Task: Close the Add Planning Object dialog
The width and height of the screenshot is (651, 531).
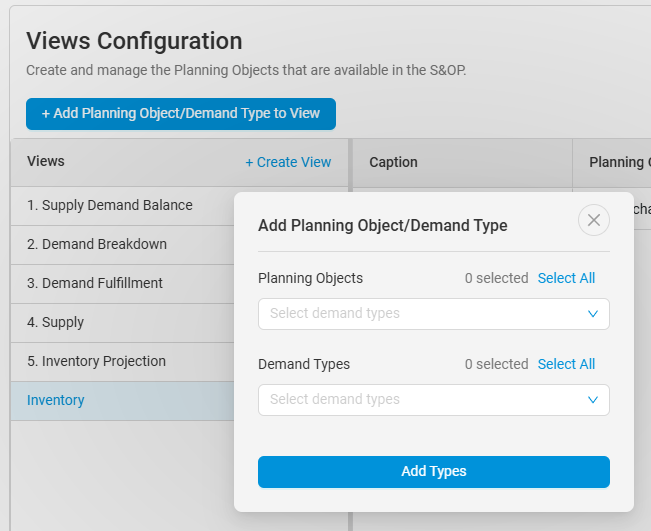Action: [594, 220]
